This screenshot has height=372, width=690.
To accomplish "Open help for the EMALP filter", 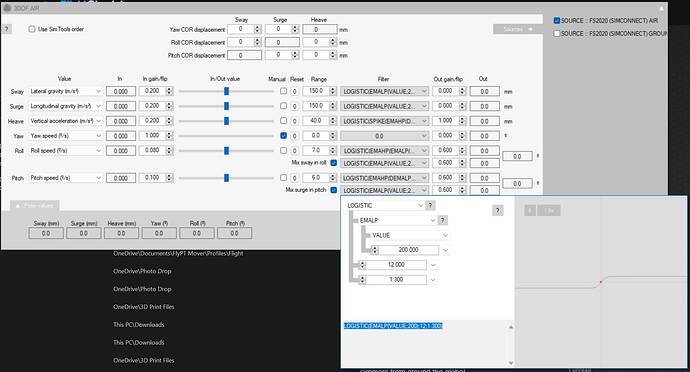I will [x=443, y=220].
